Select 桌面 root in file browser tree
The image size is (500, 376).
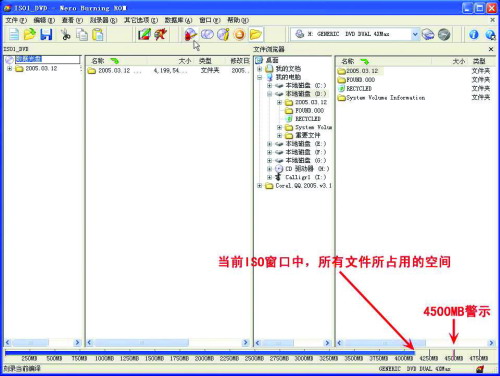(272, 60)
